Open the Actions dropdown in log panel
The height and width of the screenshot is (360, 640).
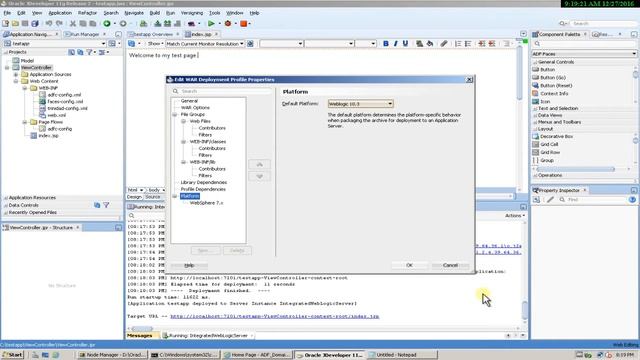[515, 216]
